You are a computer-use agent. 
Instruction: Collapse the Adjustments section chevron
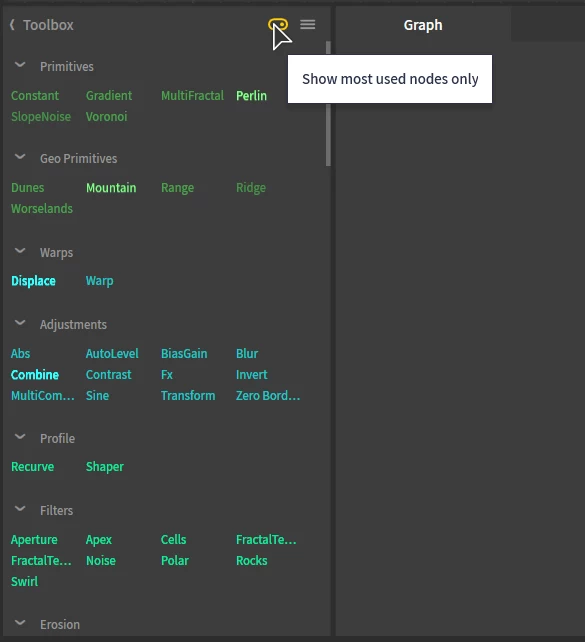pyautogui.click(x=20, y=323)
